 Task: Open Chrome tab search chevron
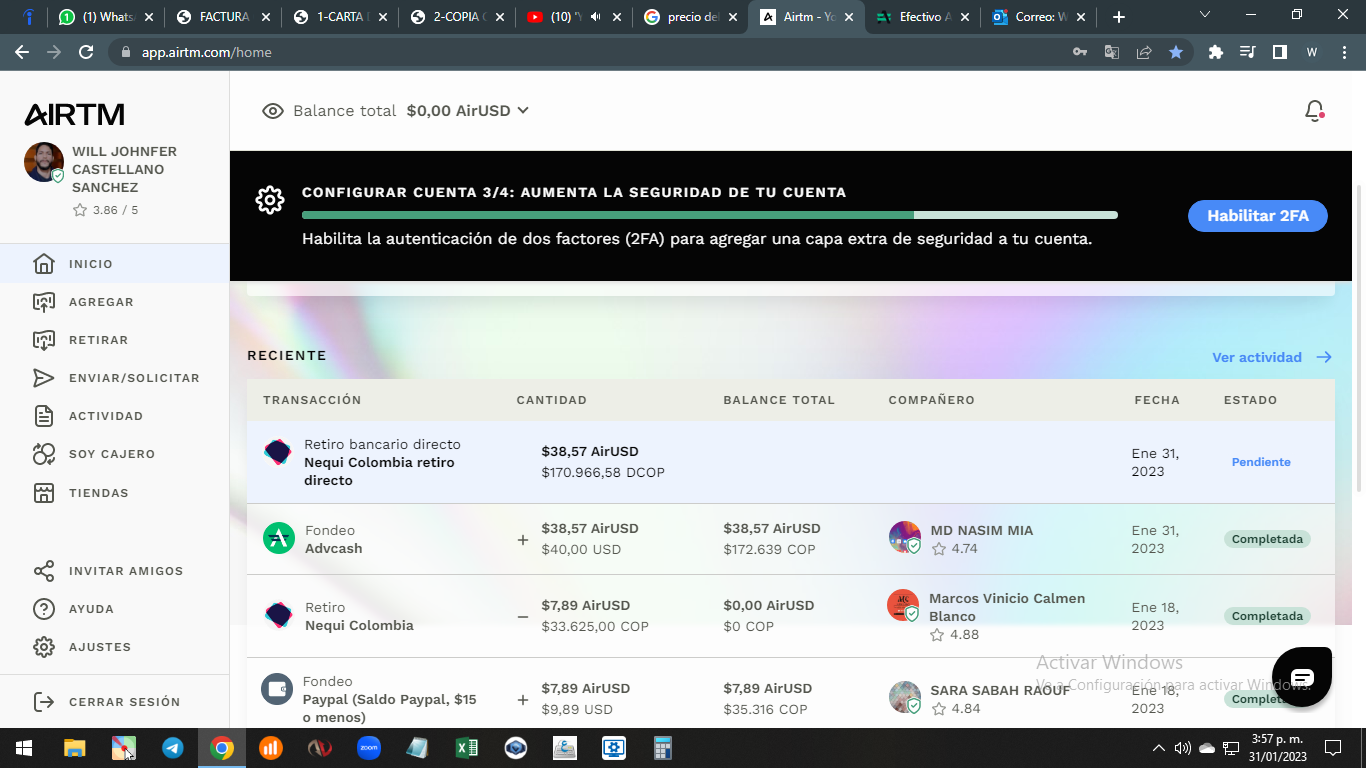pos(1205,15)
